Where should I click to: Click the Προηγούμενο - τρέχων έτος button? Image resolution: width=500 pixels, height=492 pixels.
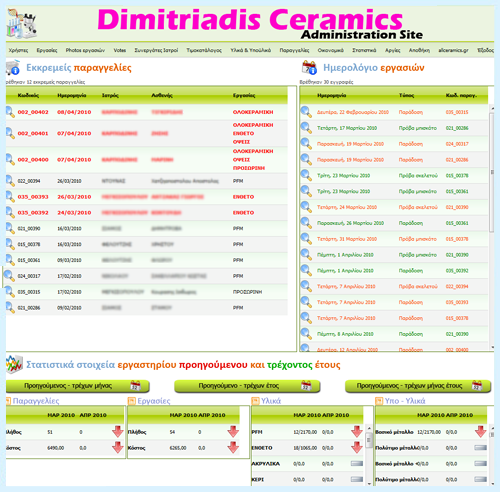point(247,386)
